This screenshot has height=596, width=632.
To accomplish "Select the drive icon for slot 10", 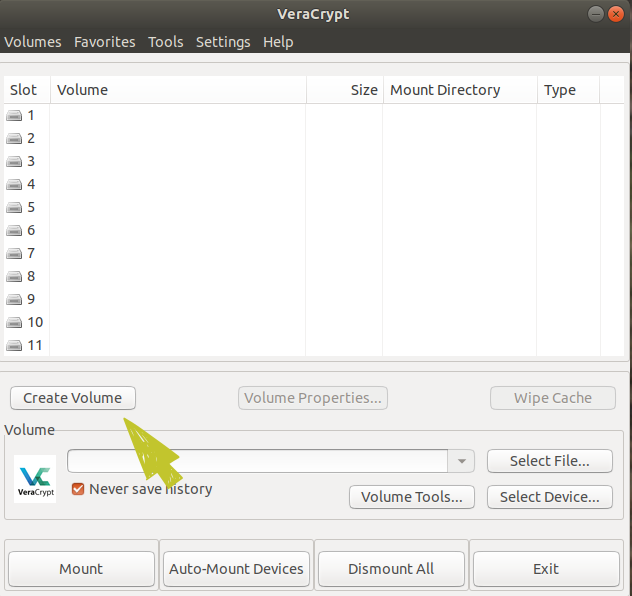I will tap(14, 322).
